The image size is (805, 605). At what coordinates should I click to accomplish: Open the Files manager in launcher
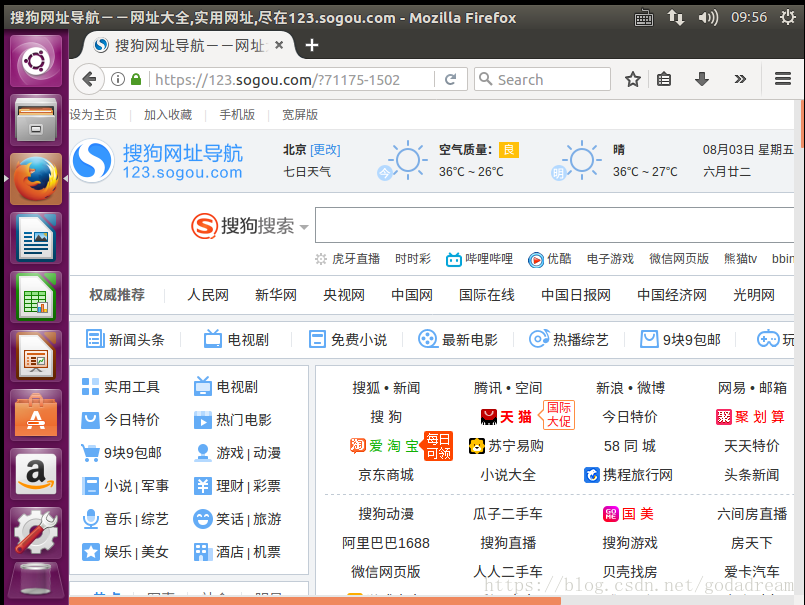coord(35,120)
